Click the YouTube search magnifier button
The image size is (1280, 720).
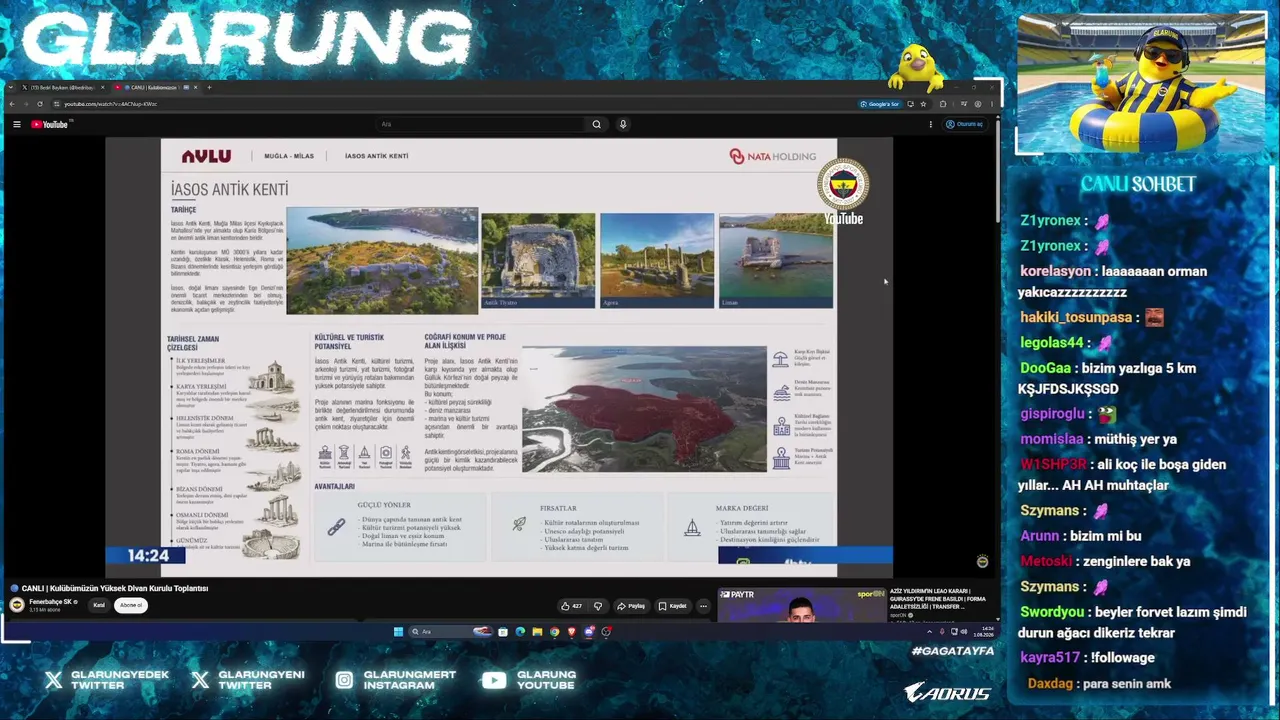597,124
